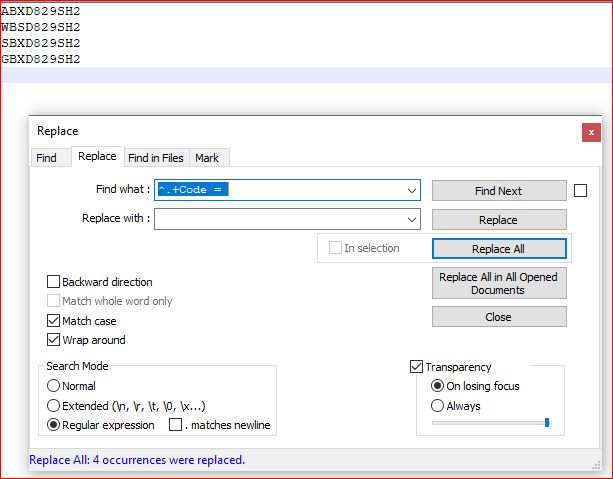Open the Replace with history dropdown
Screen dimensions: 613x479
click(x=412, y=219)
